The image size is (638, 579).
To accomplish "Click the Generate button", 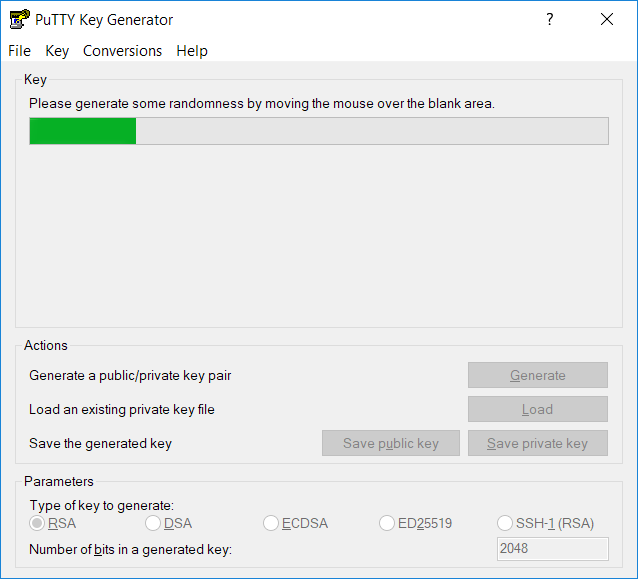I will [x=537, y=375].
